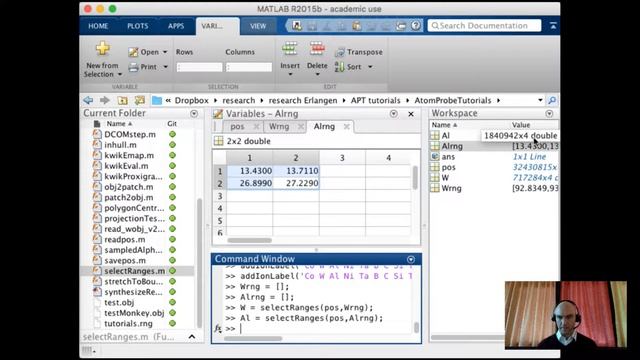Viewport: 640px width, 360px height.
Task: Click the Search Documentation field
Action: pos(484,25)
